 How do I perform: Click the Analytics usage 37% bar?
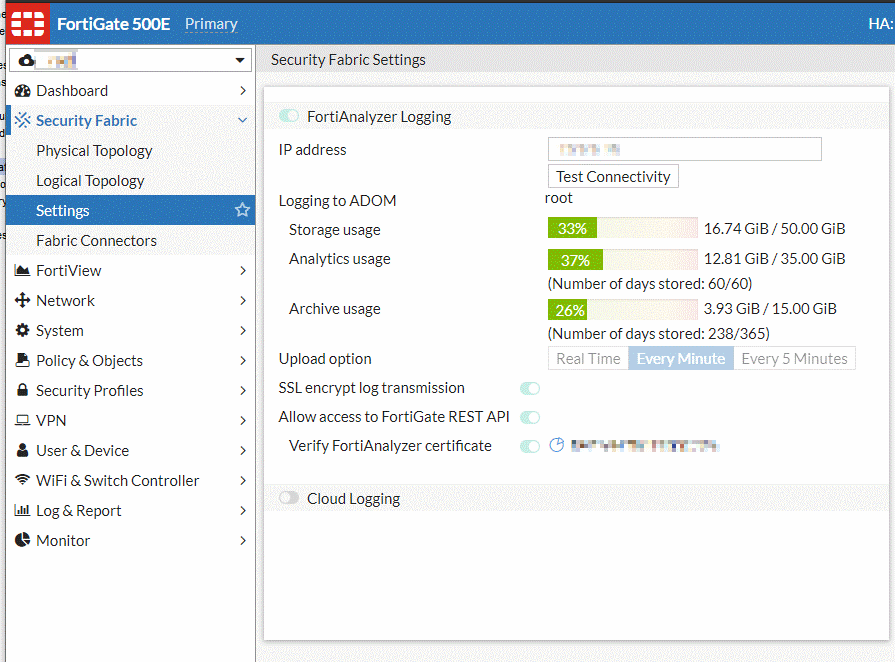(x=622, y=260)
